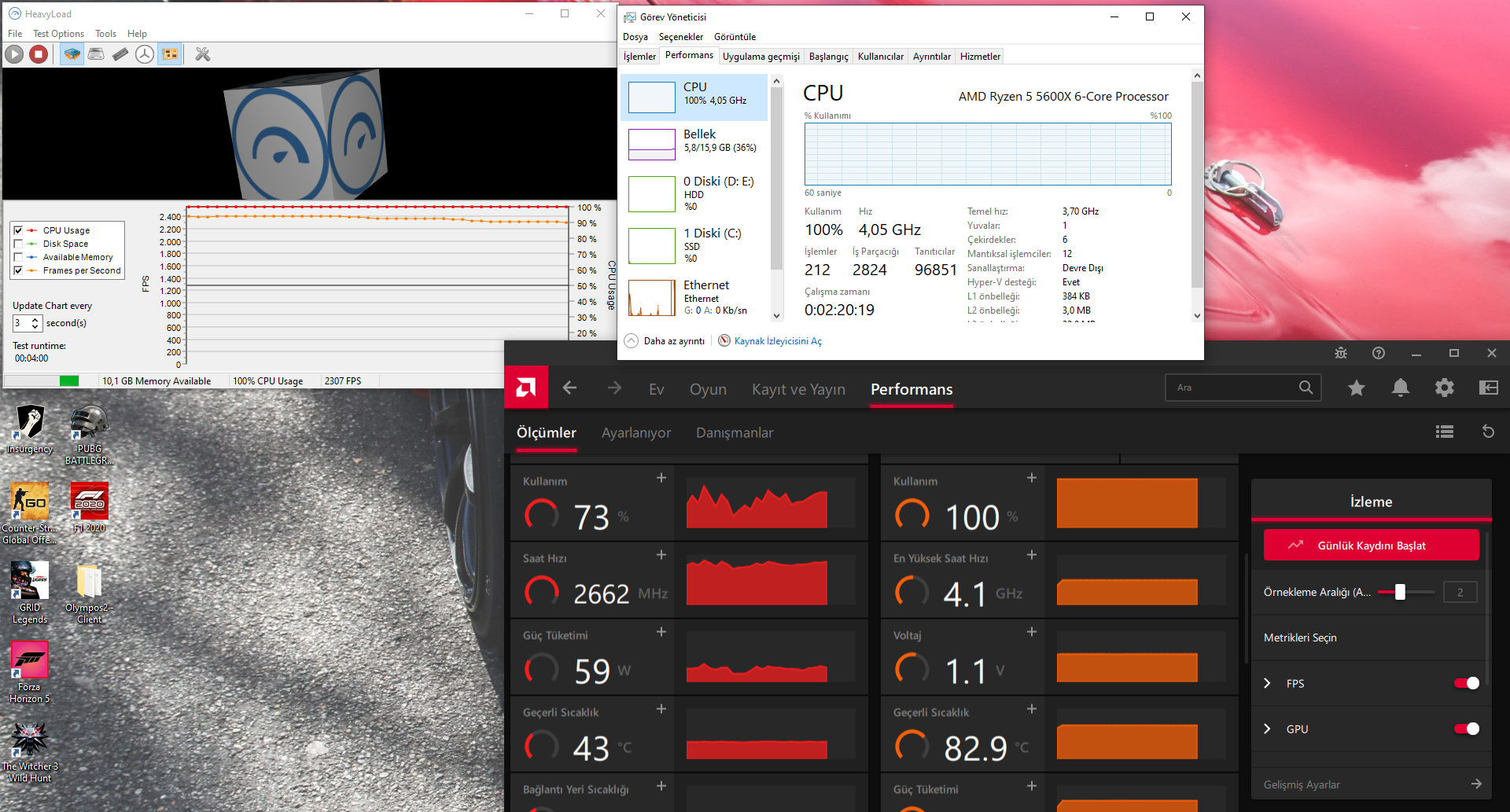Start the HeavyLoad stress test with play button

pos(14,54)
